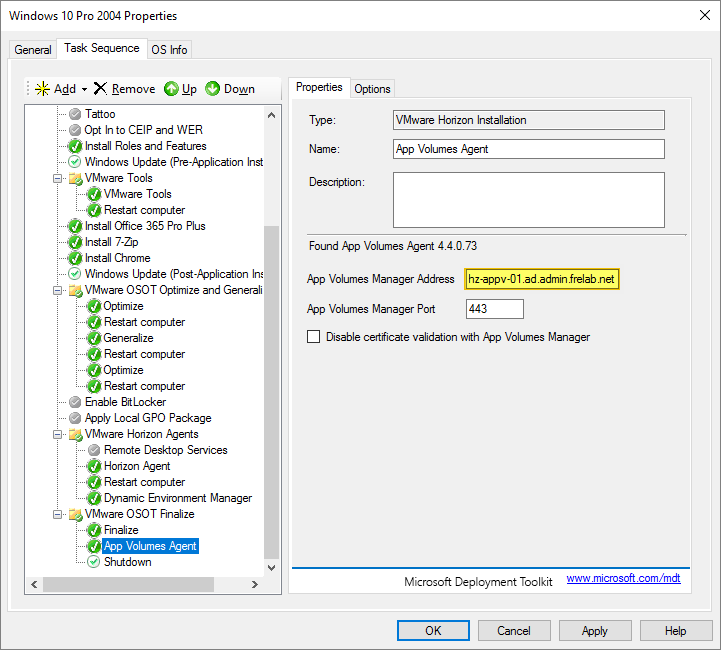Click disabled gray icon beside Enable BitLocker

(75, 402)
